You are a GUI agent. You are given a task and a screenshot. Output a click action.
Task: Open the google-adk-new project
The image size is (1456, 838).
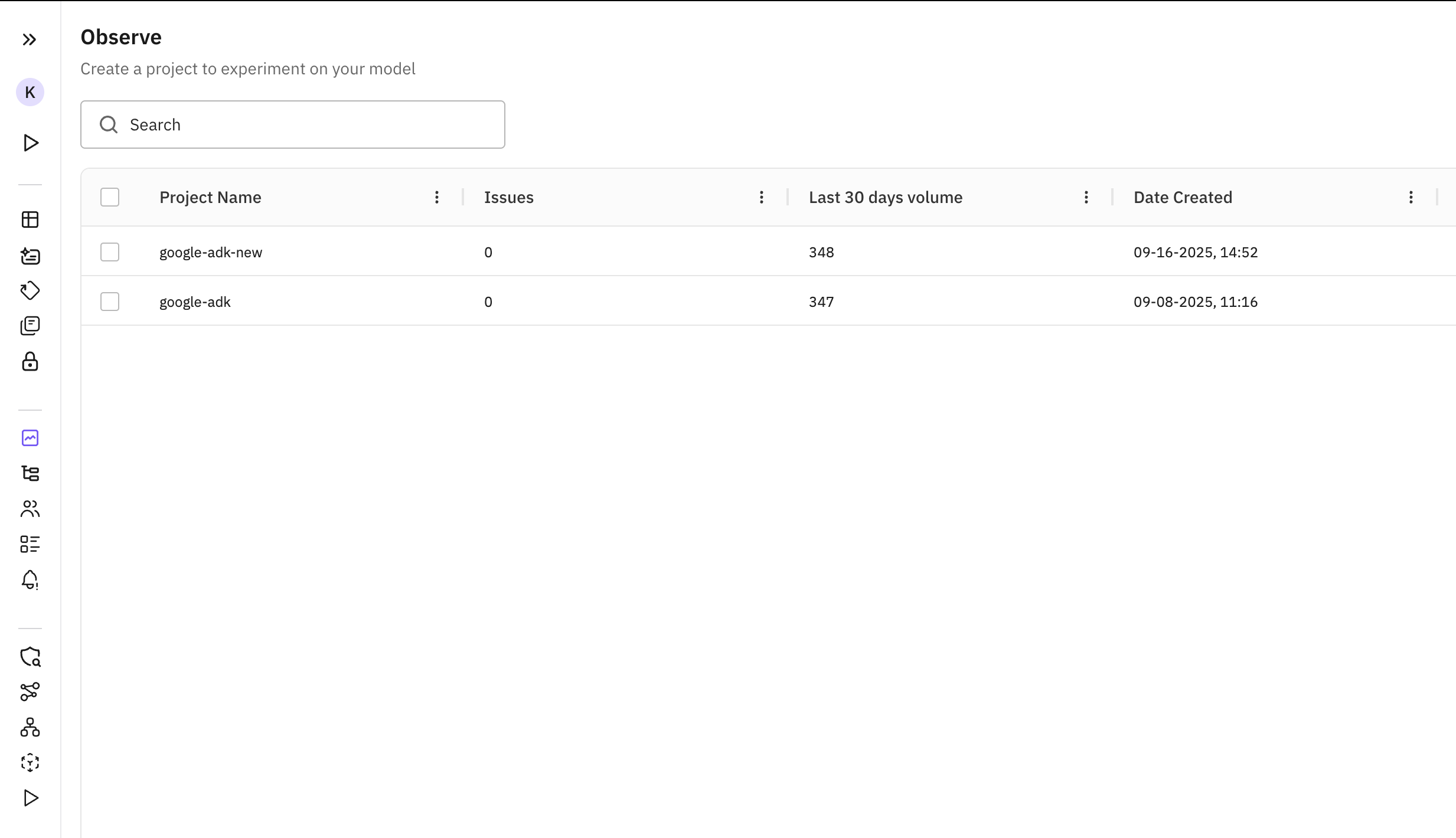tap(210, 252)
